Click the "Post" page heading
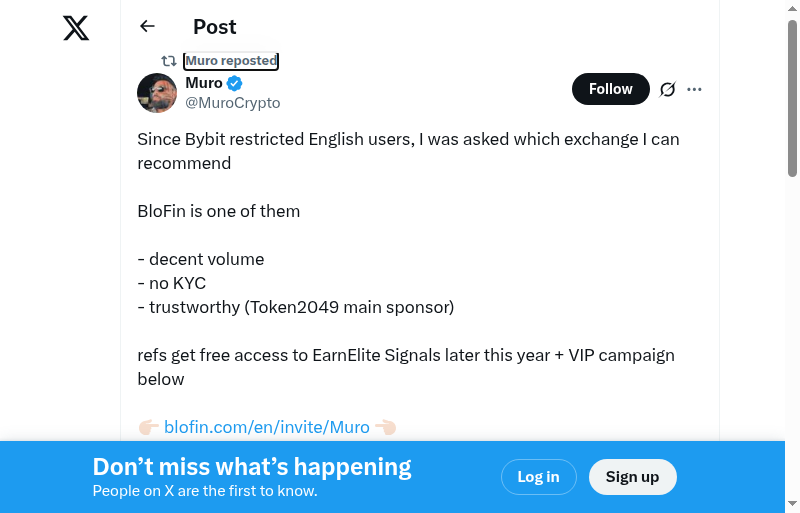This screenshot has width=800, height=513. pos(215,27)
